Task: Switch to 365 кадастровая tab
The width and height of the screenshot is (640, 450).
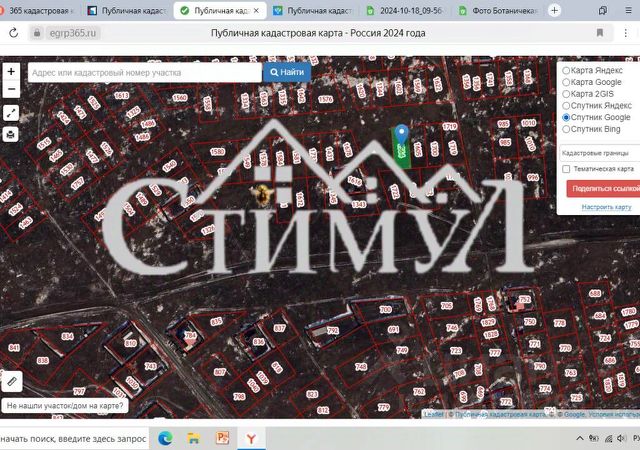Action: 39,11
